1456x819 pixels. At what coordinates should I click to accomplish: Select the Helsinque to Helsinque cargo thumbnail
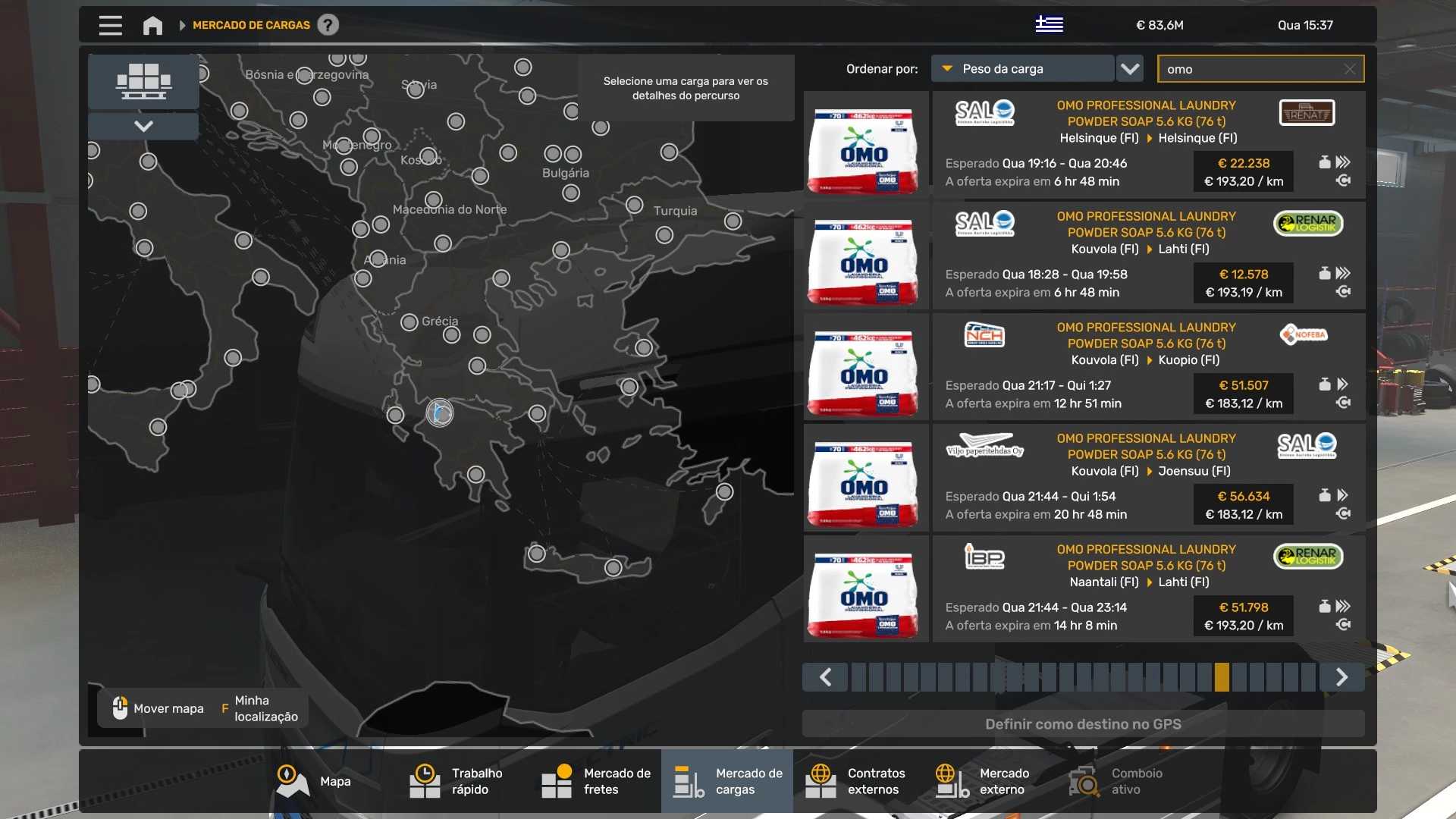tap(865, 144)
